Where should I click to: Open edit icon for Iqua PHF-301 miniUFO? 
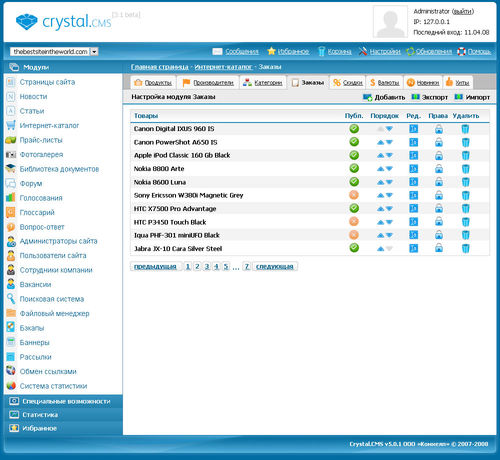tap(413, 235)
